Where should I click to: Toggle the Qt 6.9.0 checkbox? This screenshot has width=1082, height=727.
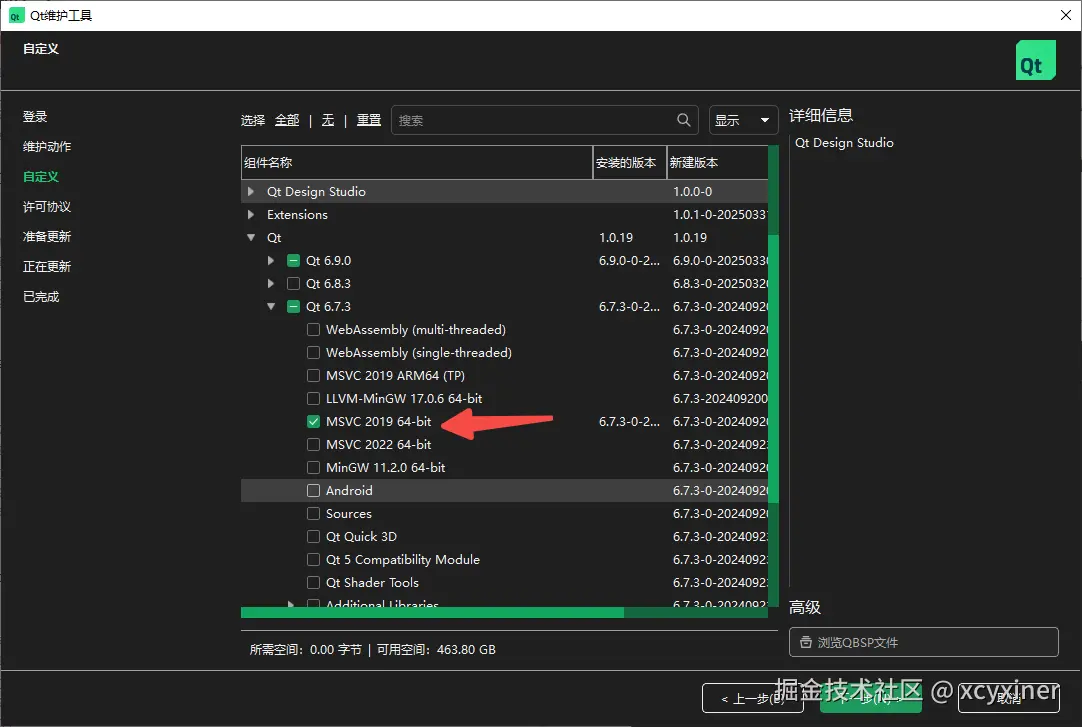pyautogui.click(x=293, y=261)
